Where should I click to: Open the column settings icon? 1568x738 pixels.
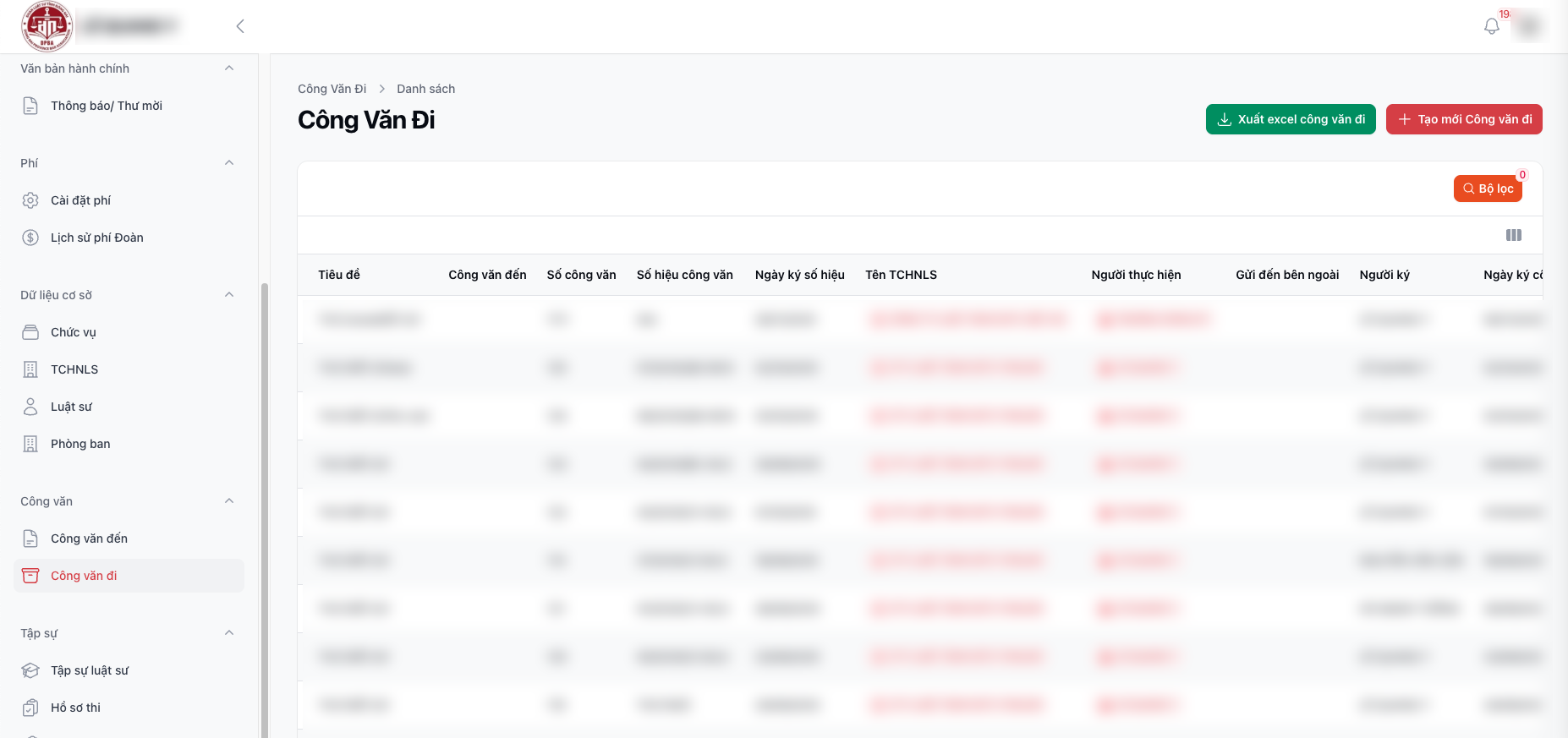pos(1514,235)
